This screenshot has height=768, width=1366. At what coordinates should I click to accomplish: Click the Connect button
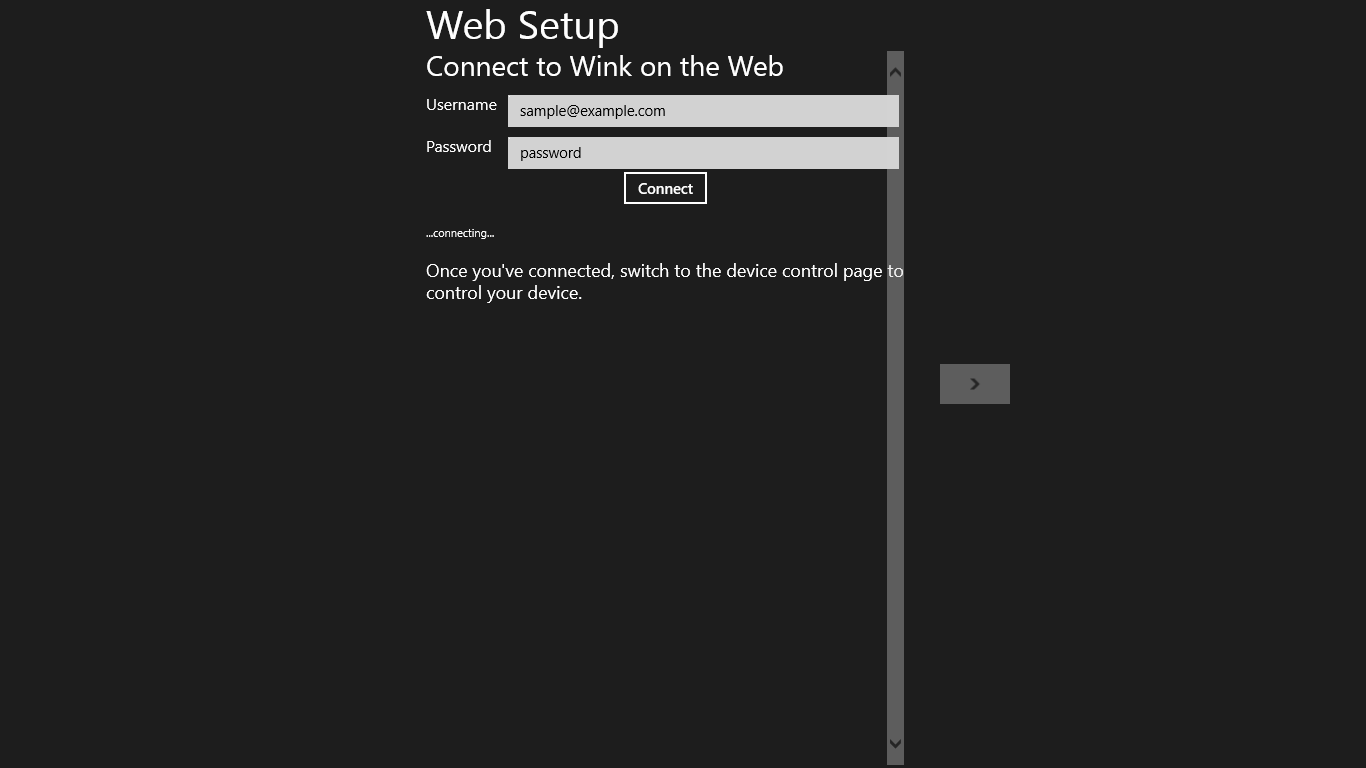pyautogui.click(x=665, y=188)
